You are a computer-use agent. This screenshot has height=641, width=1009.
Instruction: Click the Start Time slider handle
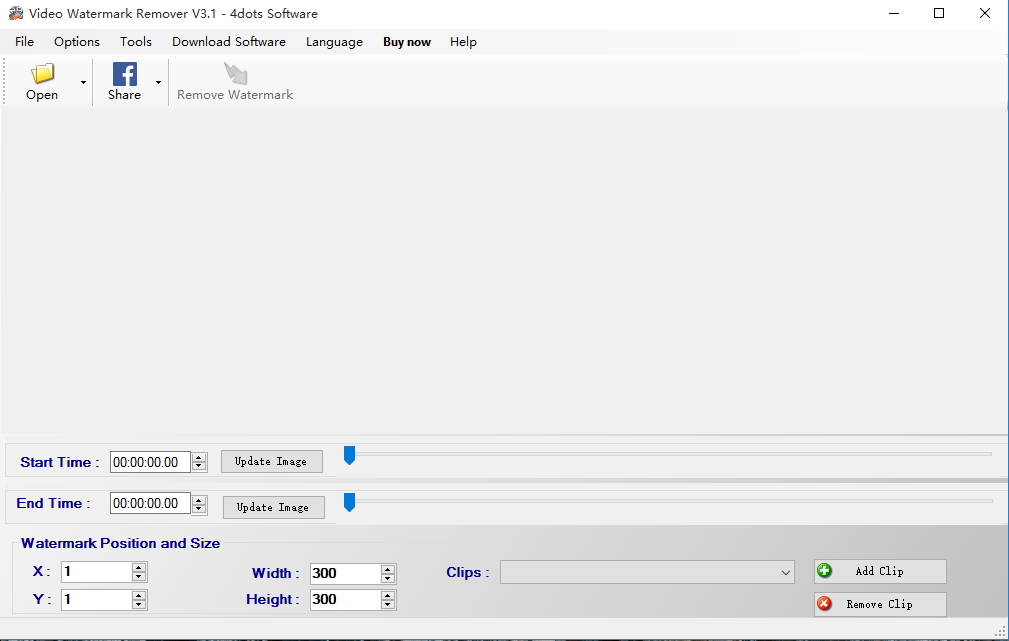(x=349, y=455)
